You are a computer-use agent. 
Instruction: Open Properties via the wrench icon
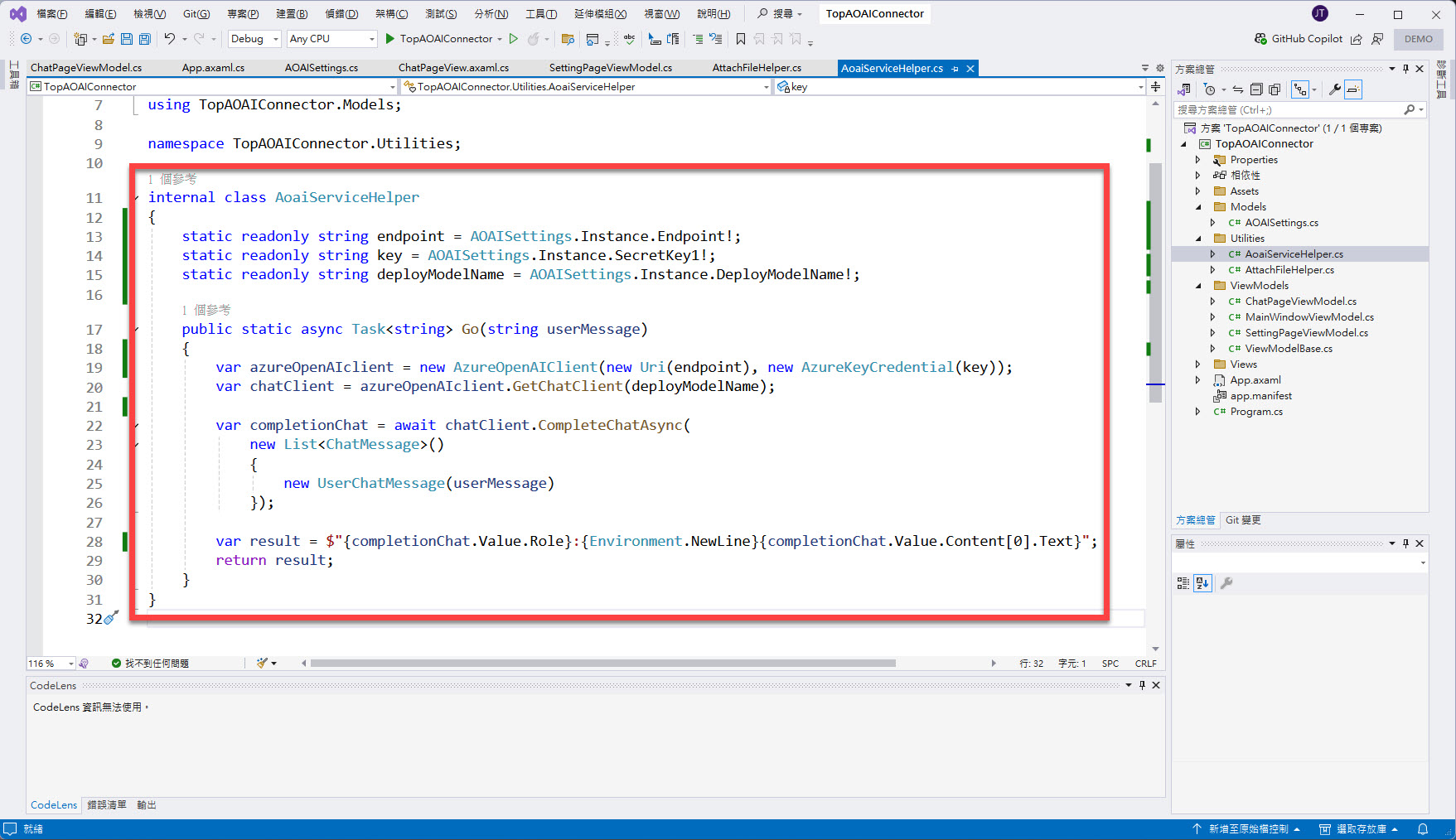coord(1334,89)
